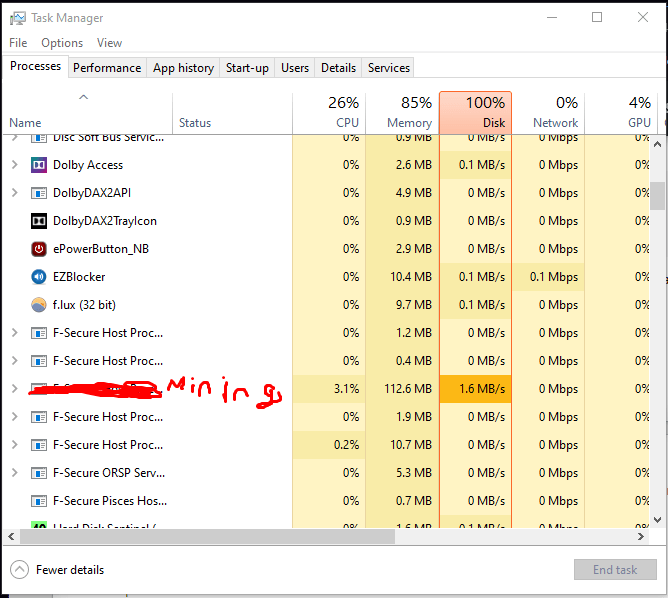Click the F-Secure ORSP Service icon
Screen dimensions: 668x598
39,473
